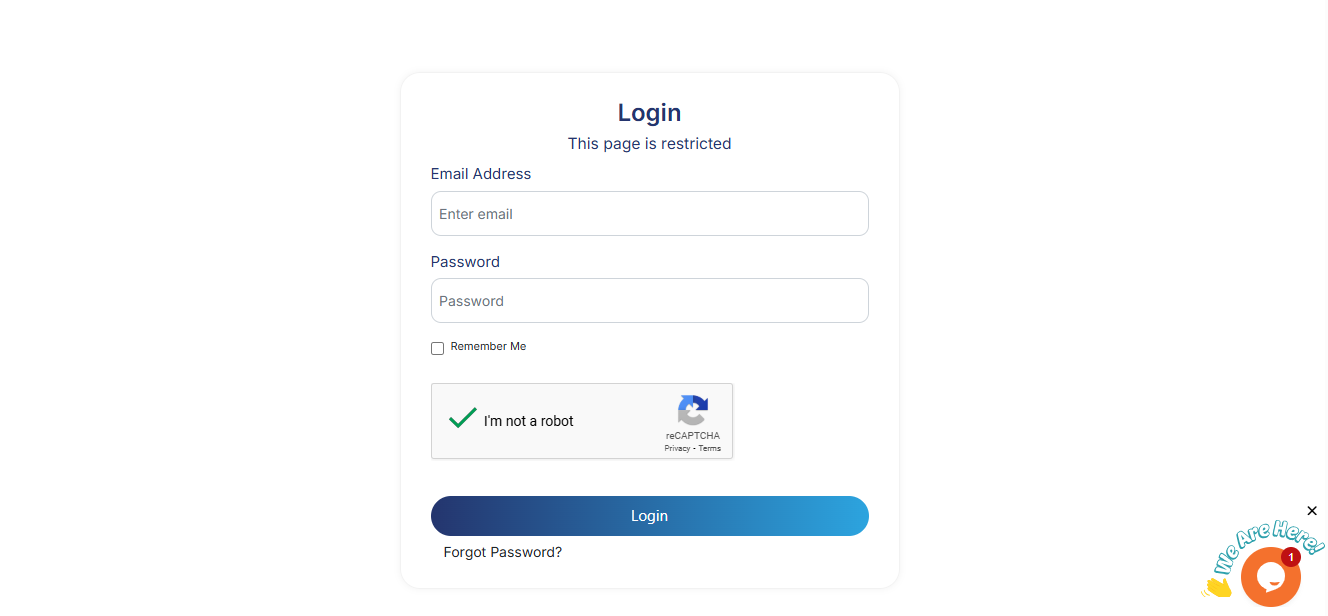The width and height of the screenshot is (1328, 616).
Task: Close the We Are Here chat prompt
Action: coord(1312,511)
